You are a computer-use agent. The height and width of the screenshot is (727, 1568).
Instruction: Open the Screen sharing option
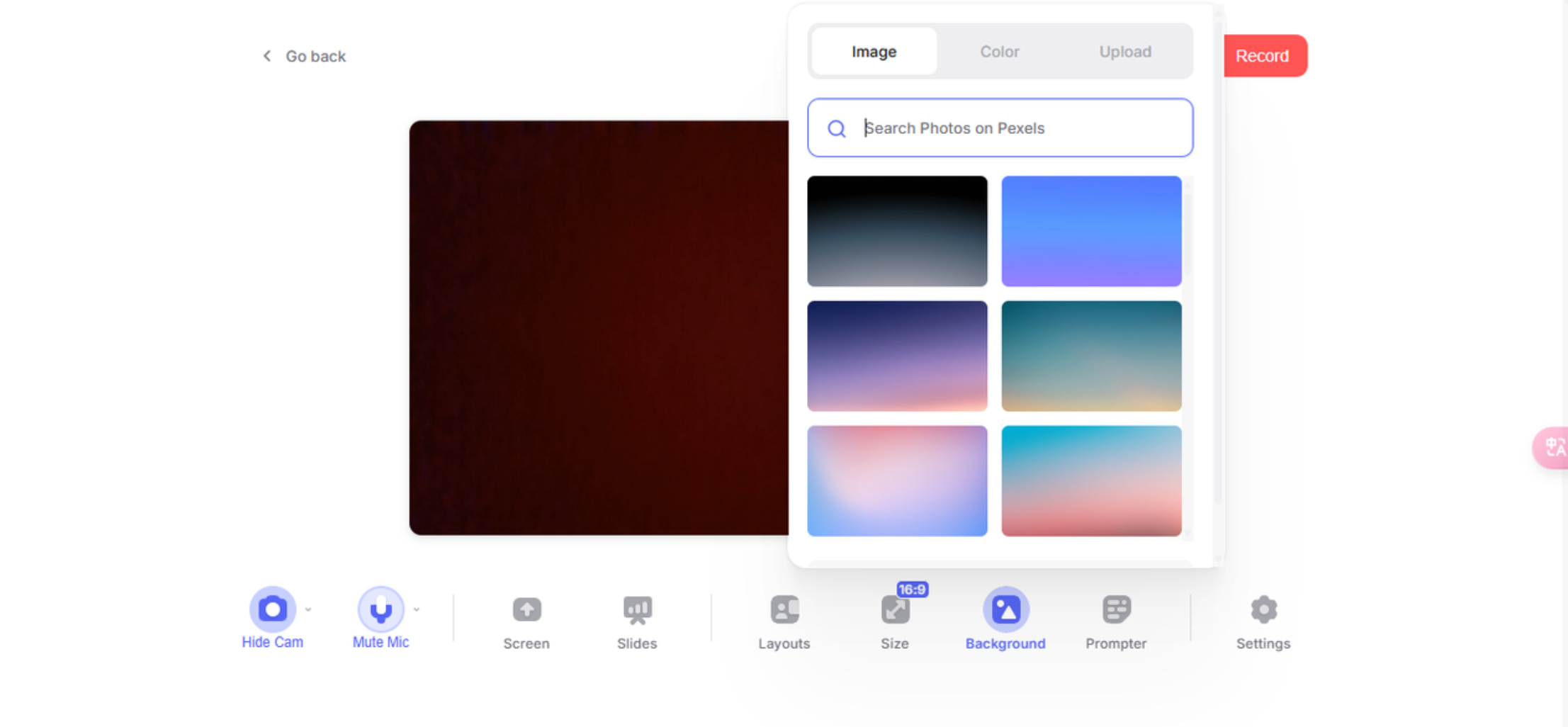click(x=526, y=609)
